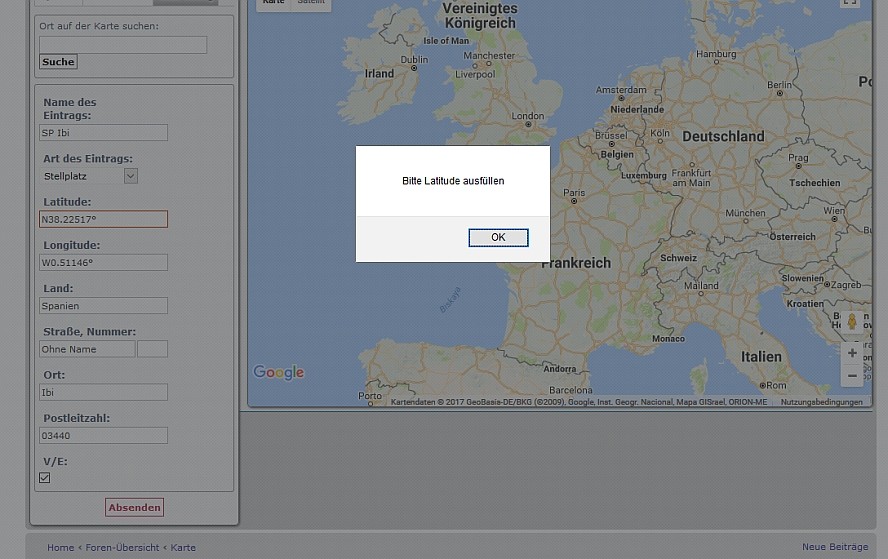Click the München label on the map

click(x=745, y=213)
